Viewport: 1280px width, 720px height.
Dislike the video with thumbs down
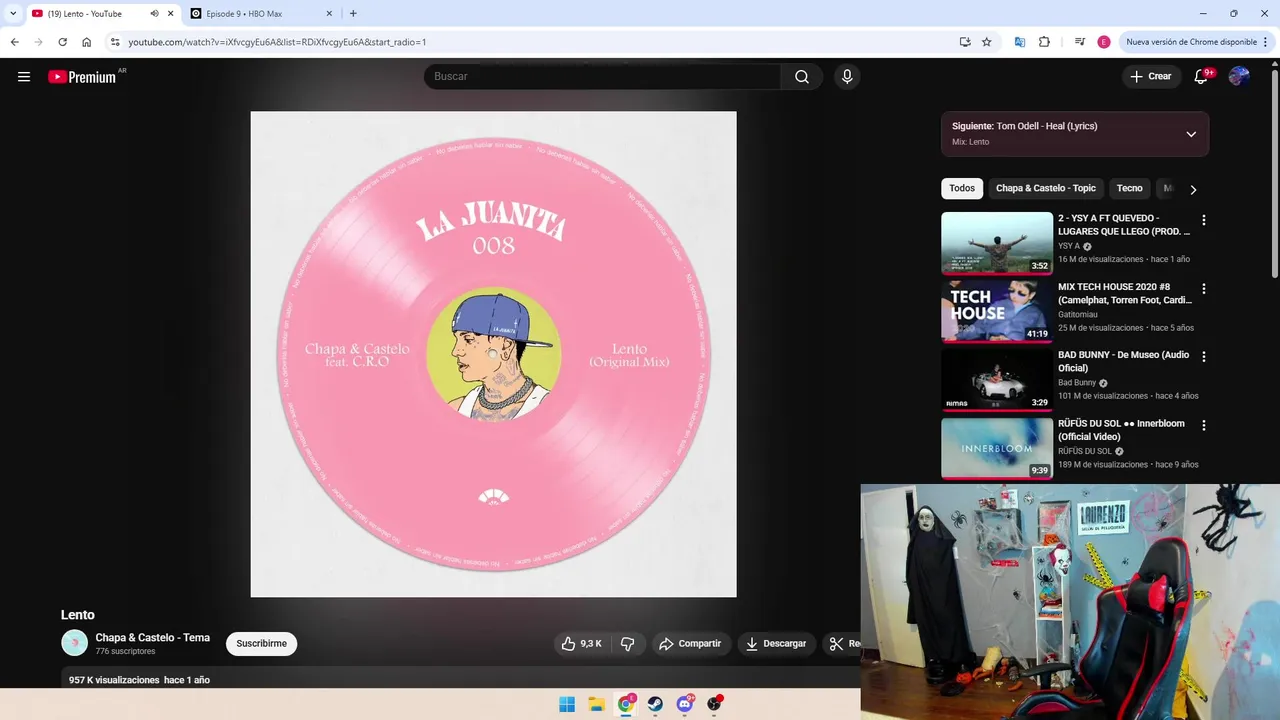pyautogui.click(x=628, y=644)
